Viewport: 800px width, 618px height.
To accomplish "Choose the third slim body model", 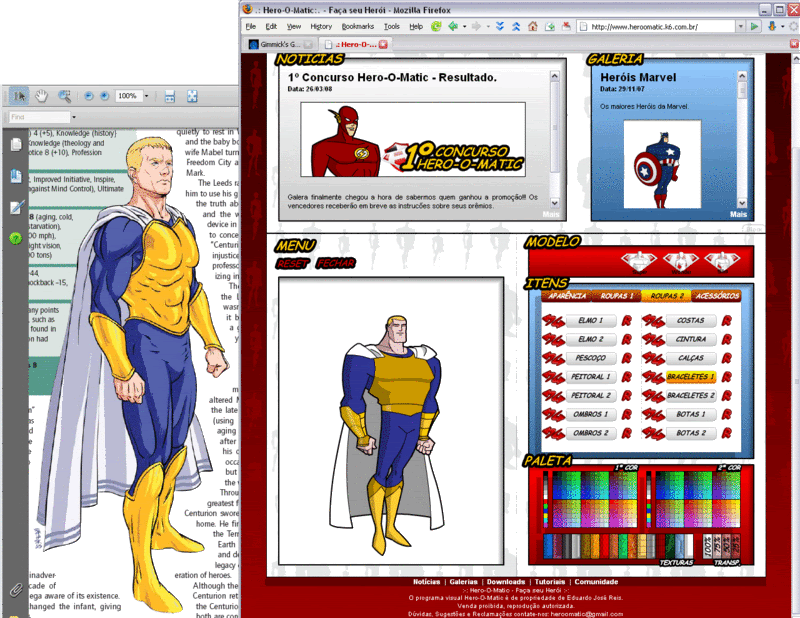I will tap(722, 261).
